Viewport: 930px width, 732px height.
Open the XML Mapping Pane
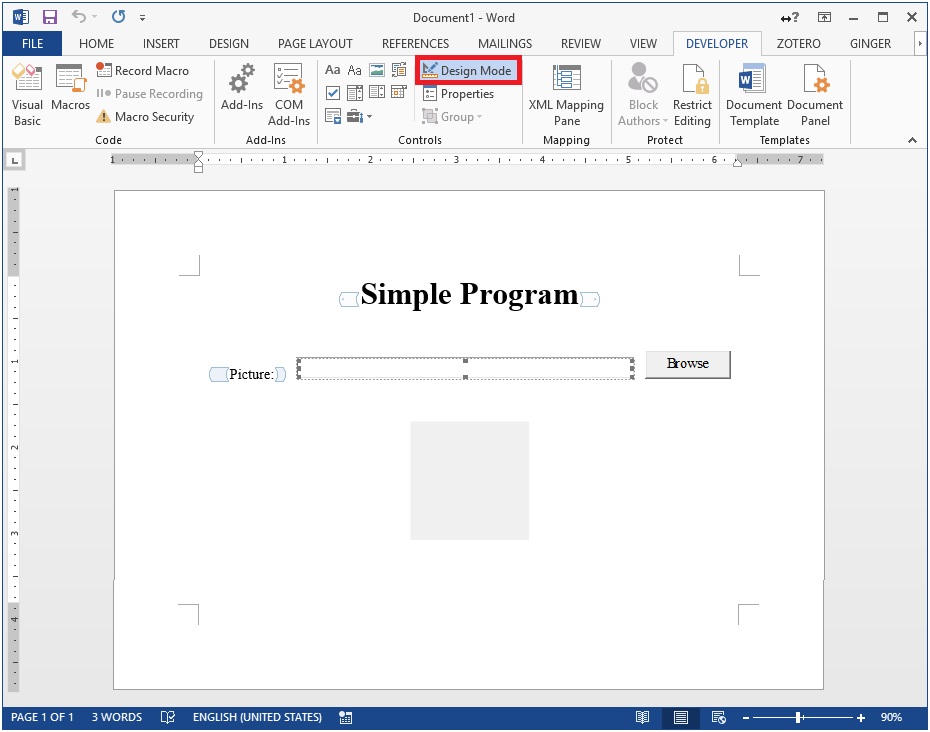(x=566, y=95)
